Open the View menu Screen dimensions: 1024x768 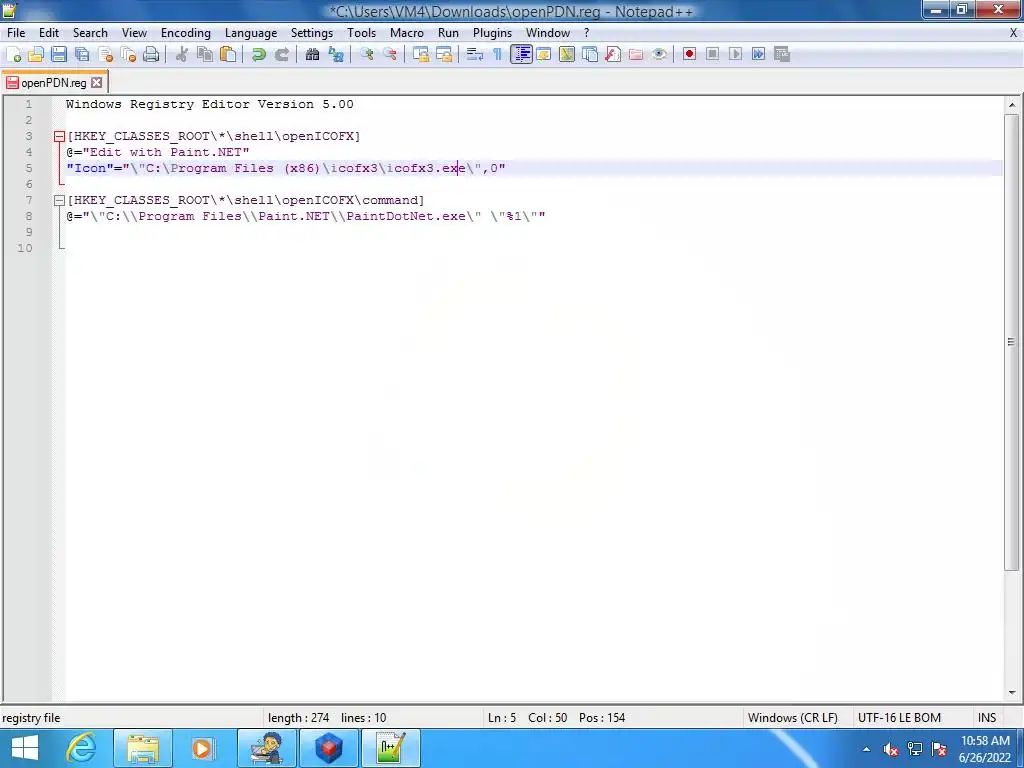point(135,33)
